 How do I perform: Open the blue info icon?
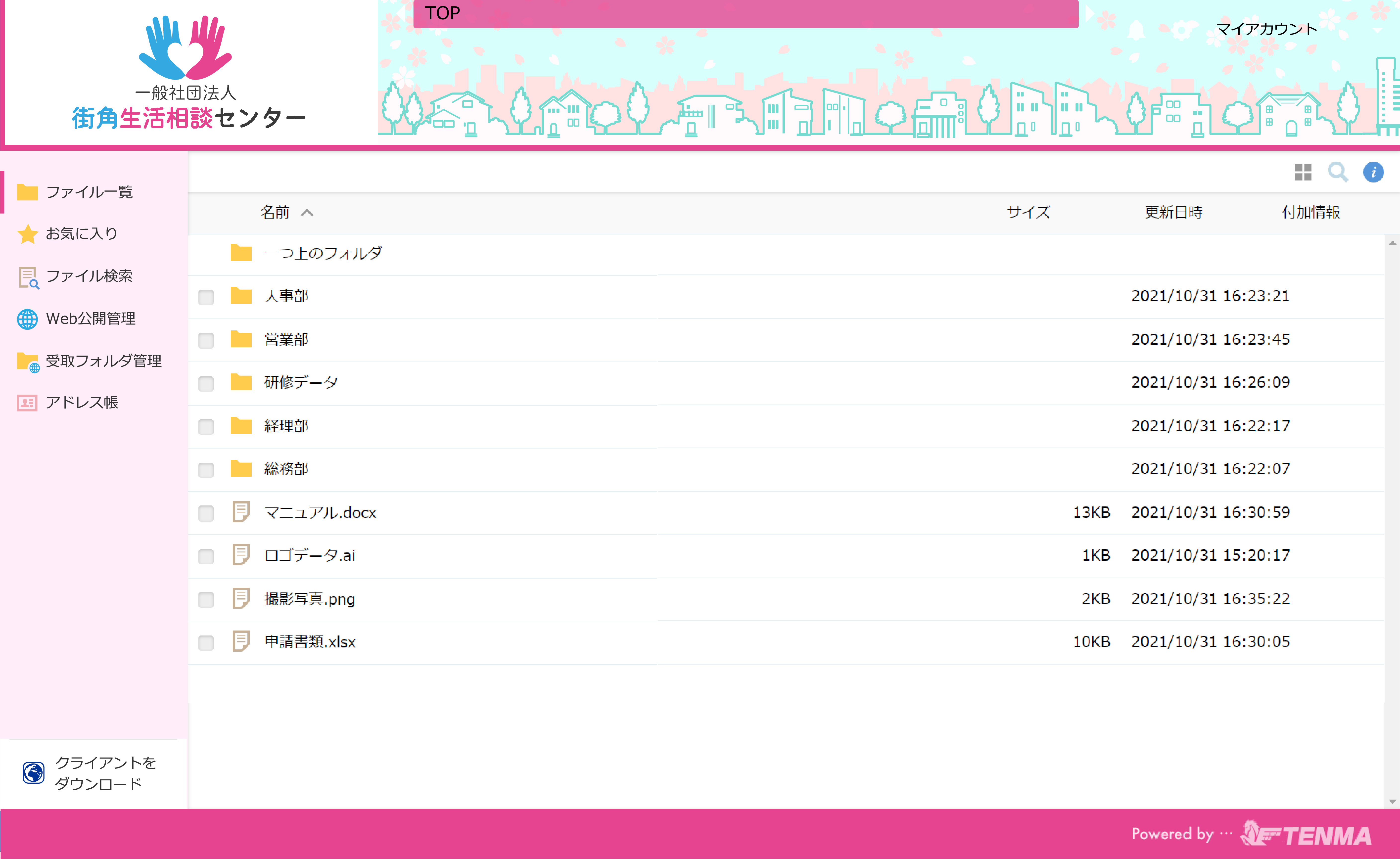point(1373,172)
